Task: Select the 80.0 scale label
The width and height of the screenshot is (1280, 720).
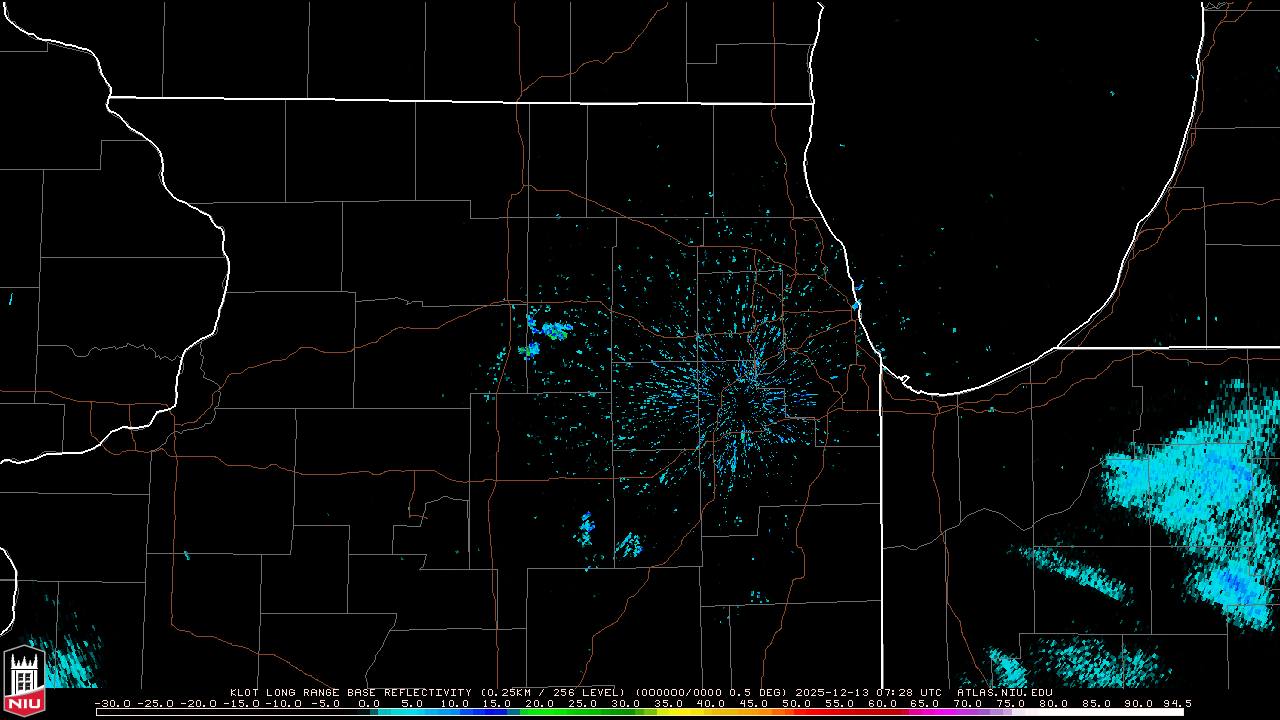Action: [x=1052, y=703]
